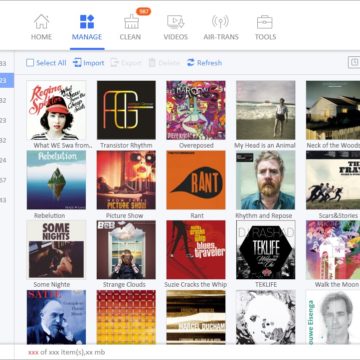Click the view toggle icon at toolbar right
Image resolution: width=360 pixels, height=360 pixels.
pyautogui.click(x=354, y=62)
